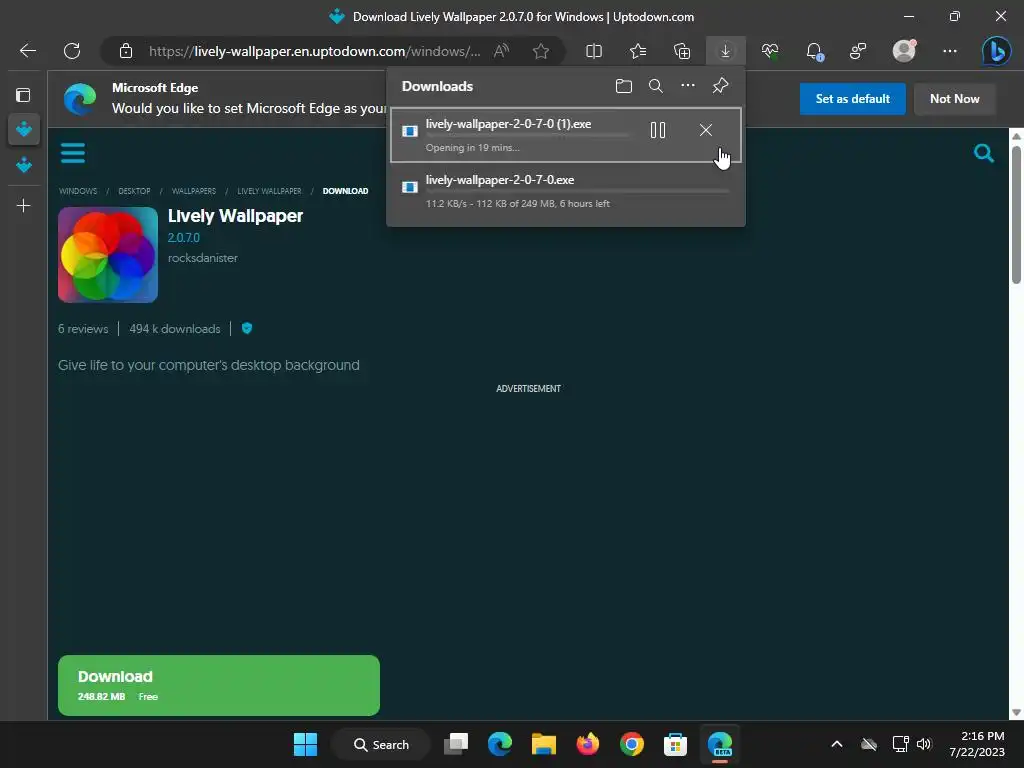This screenshot has height=768, width=1024.
Task: Open rocksdanister developer link
Action: [202, 258]
